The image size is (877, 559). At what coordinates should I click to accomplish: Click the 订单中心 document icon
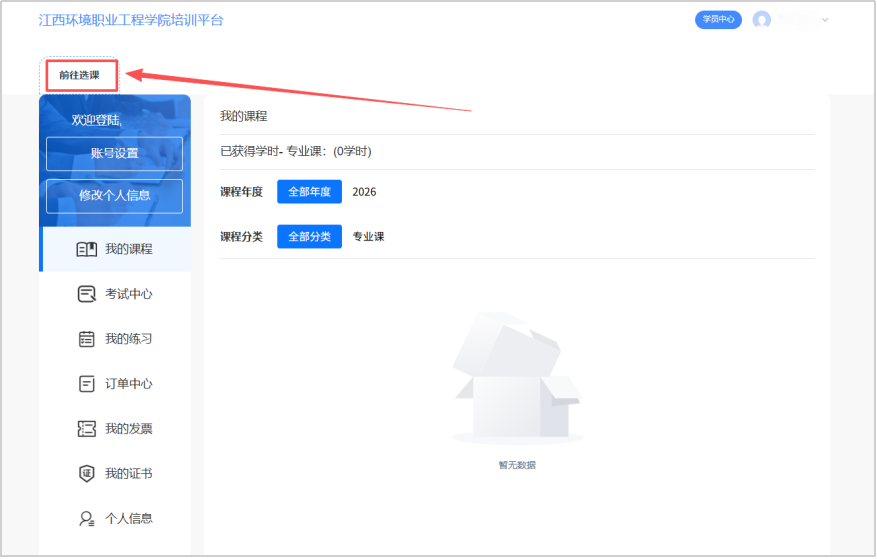[86, 384]
